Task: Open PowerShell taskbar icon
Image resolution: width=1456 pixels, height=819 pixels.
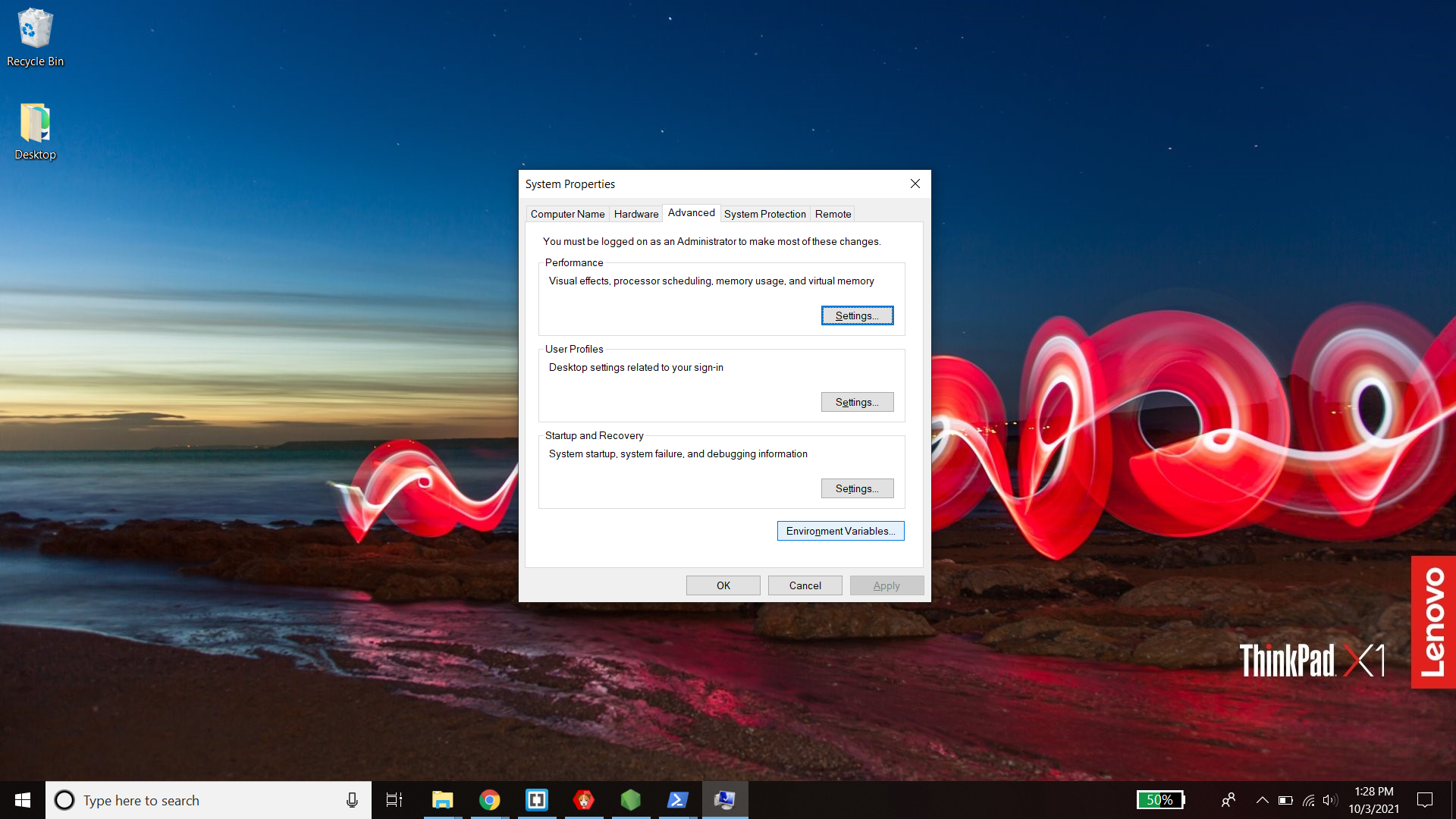Action: (x=677, y=800)
